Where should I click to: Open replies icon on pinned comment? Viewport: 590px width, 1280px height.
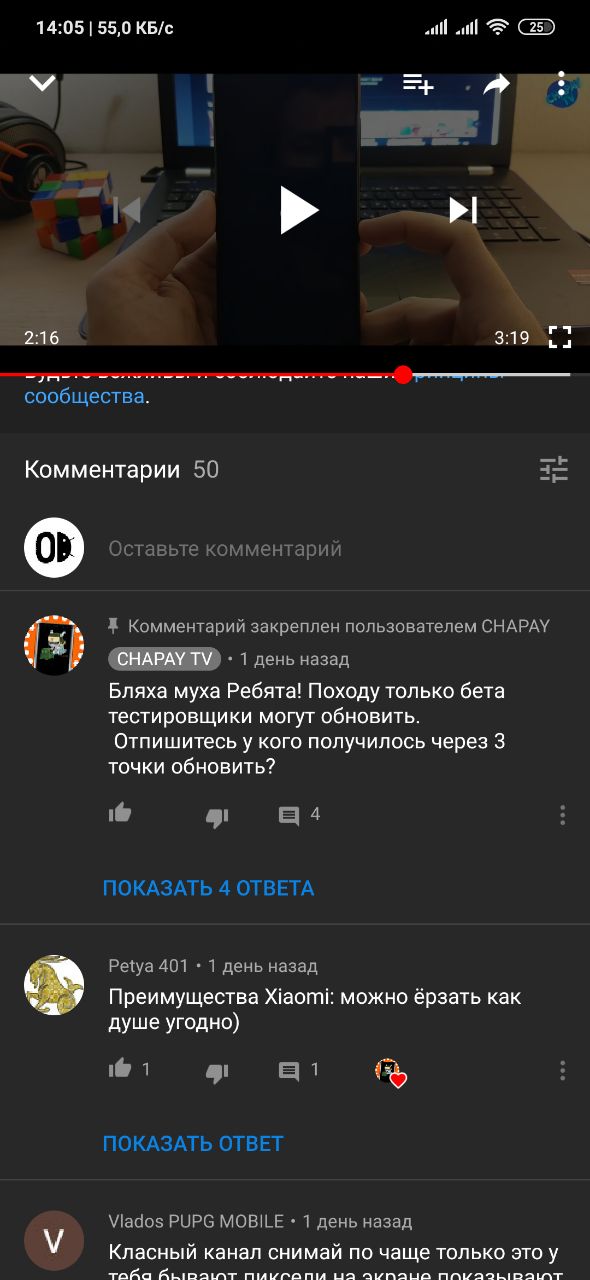click(289, 816)
